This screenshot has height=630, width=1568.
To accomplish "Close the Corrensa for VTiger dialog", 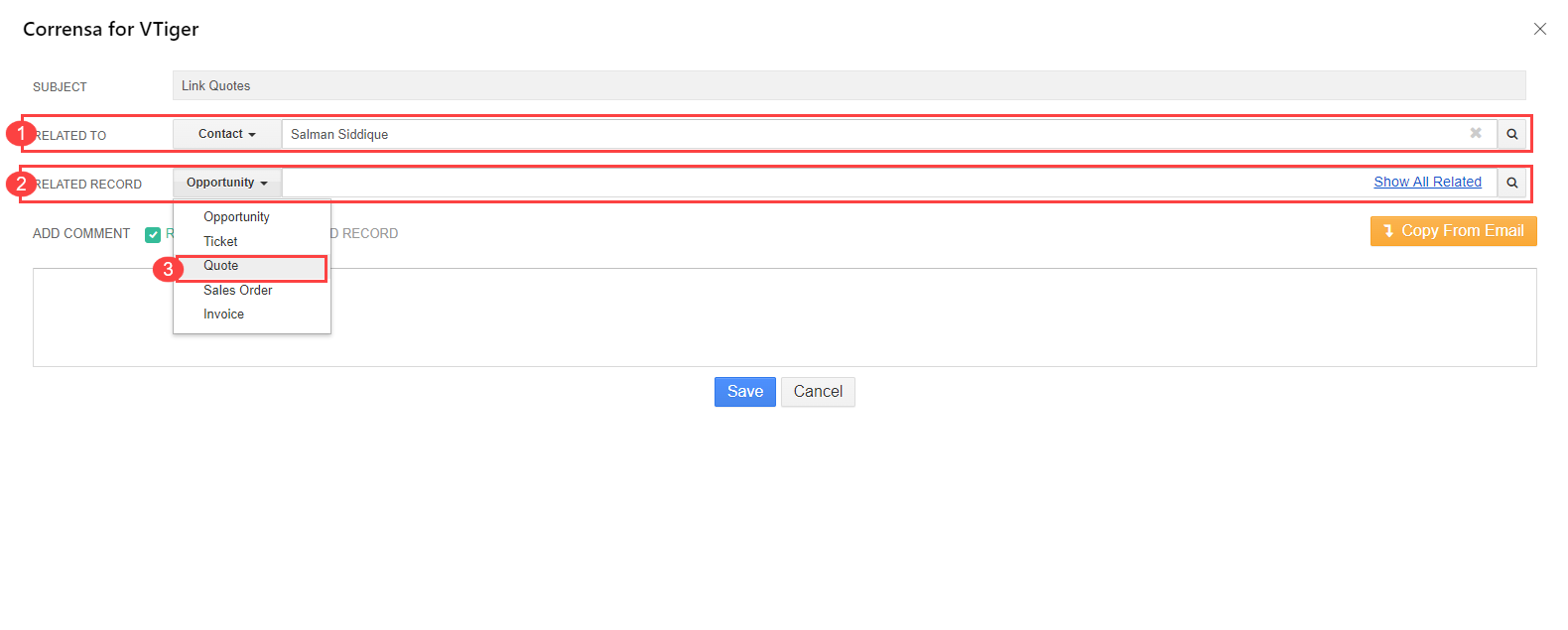I will point(1540,29).
